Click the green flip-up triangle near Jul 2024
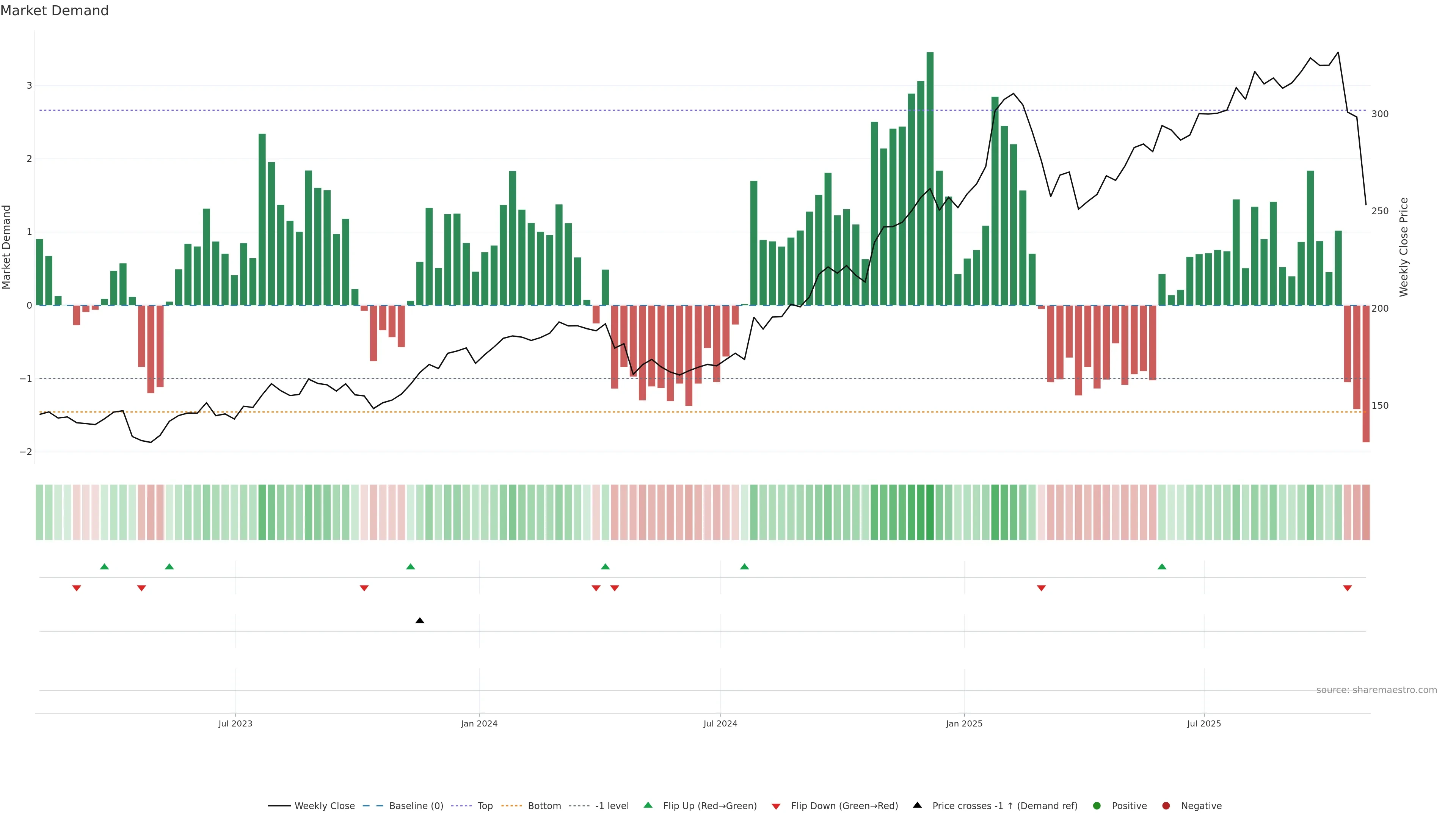The image size is (1456, 819). coord(744,566)
